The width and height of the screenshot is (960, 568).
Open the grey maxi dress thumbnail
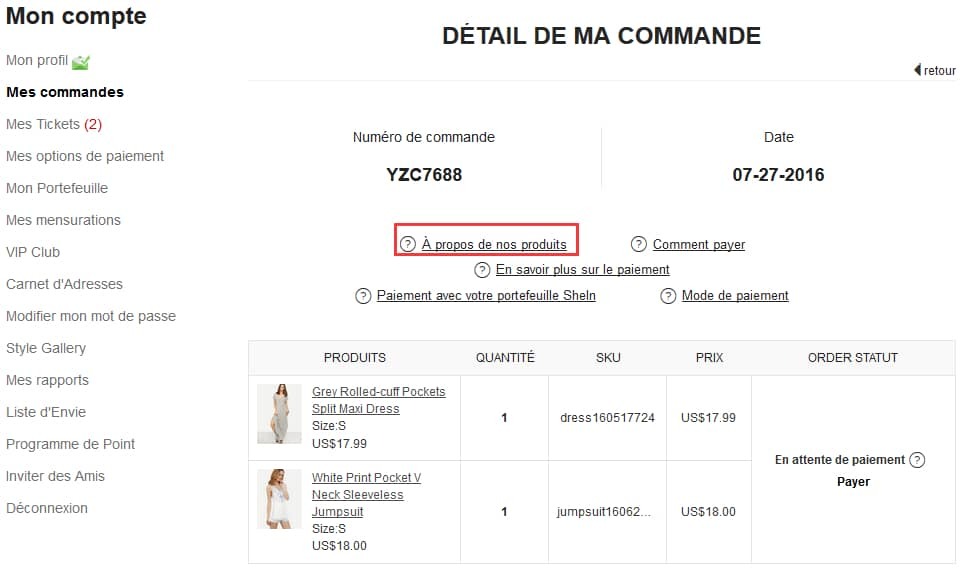[279, 414]
